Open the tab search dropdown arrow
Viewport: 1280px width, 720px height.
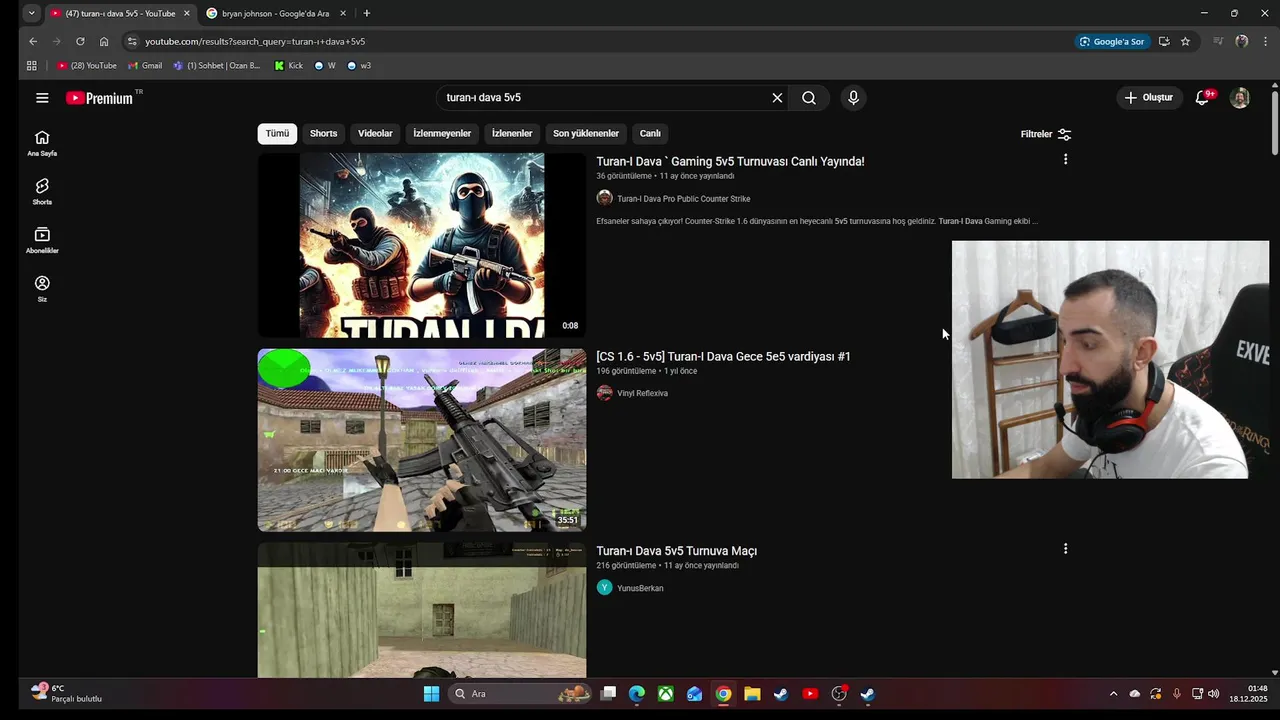(31, 13)
